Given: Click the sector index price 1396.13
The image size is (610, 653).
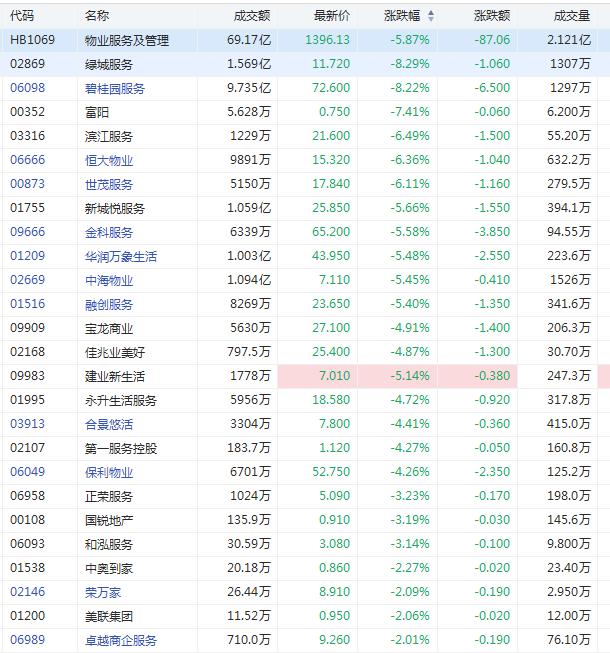Looking at the screenshot, I should click(x=328, y=40).
